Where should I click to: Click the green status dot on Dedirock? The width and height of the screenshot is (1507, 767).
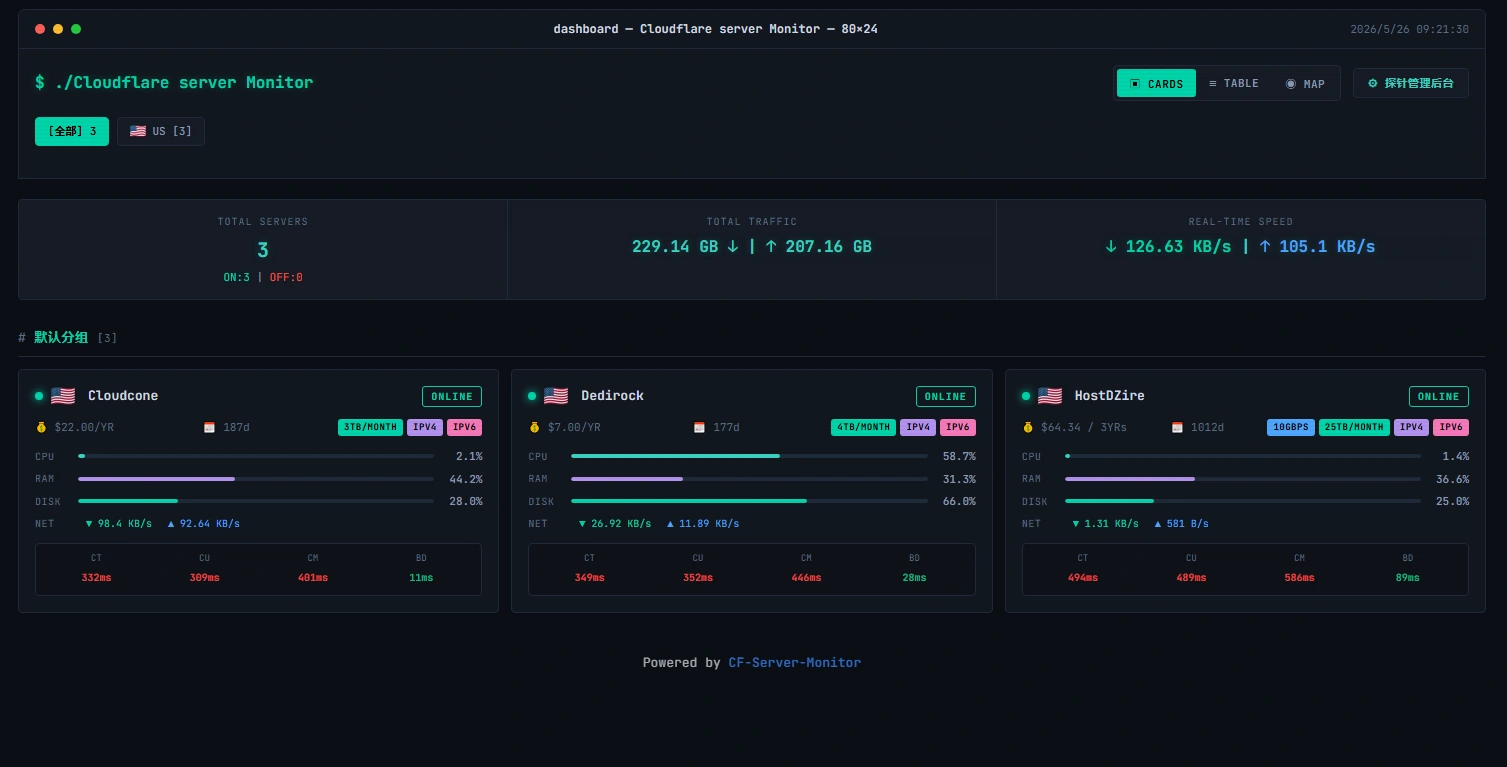(532, 396)
